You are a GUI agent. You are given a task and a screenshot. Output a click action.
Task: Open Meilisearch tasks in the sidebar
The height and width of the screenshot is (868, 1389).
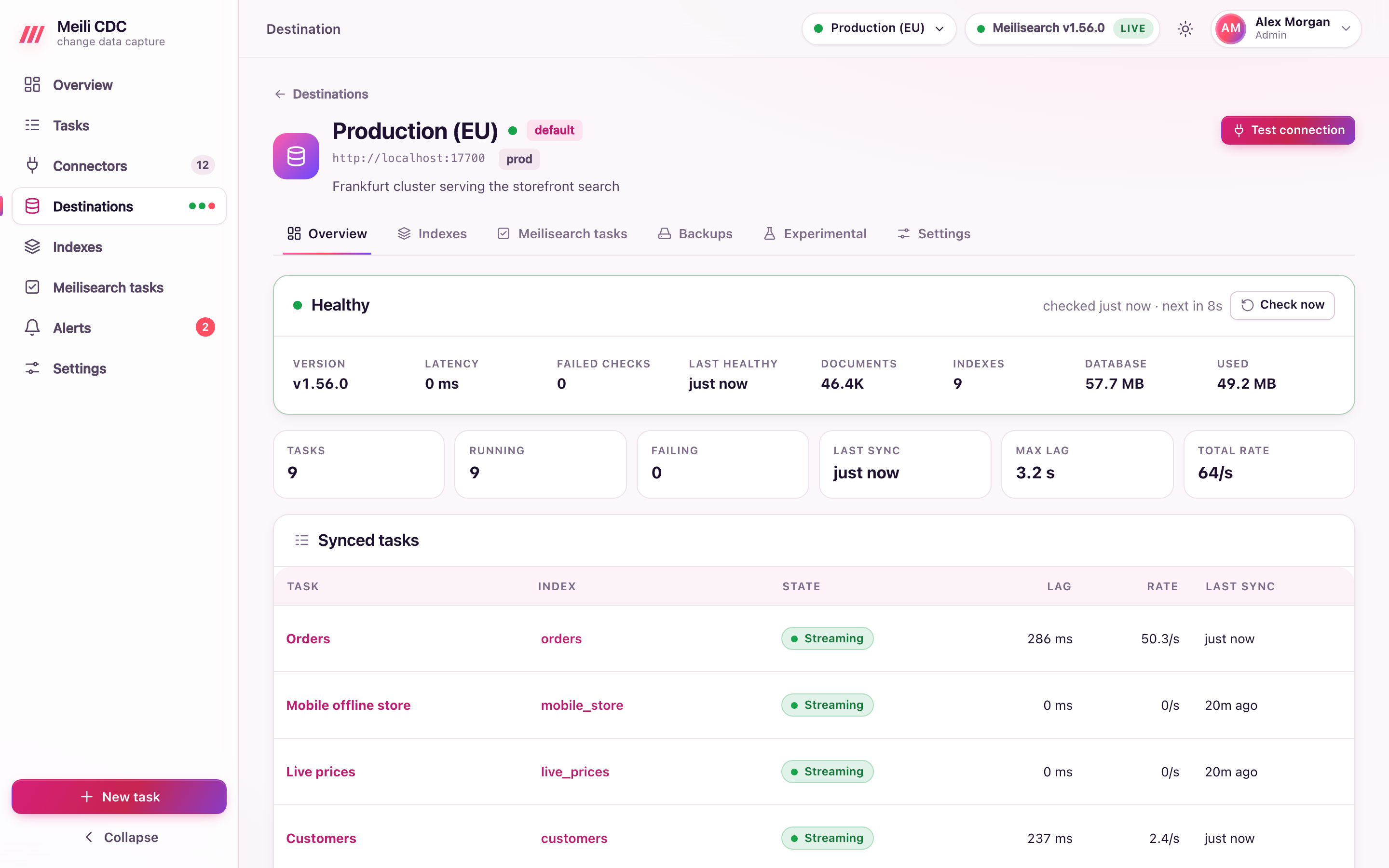(x=120, y=287)
